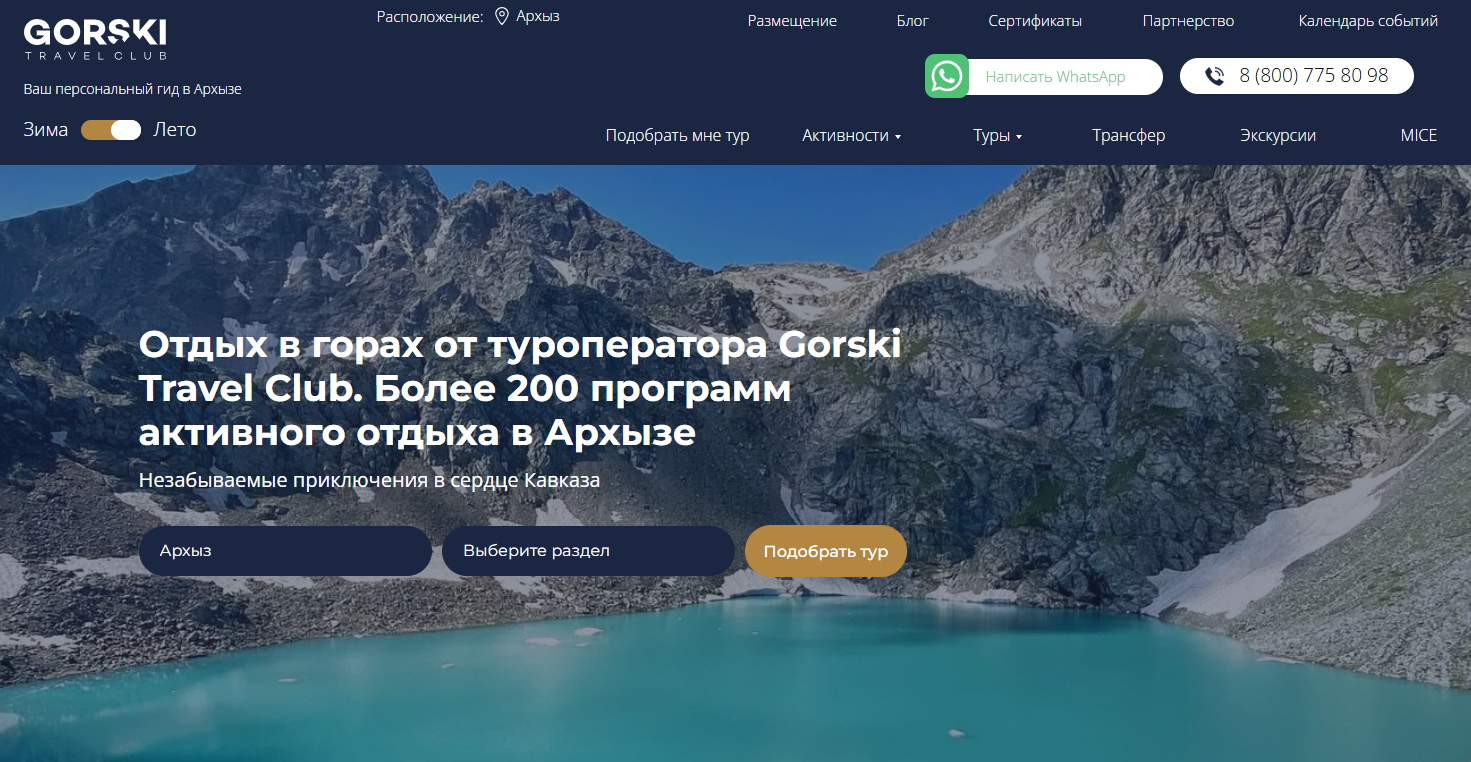The height and width of the screenshot is (762, 1471).
Task: Select the Лето label
Action: tap(175, 130)
